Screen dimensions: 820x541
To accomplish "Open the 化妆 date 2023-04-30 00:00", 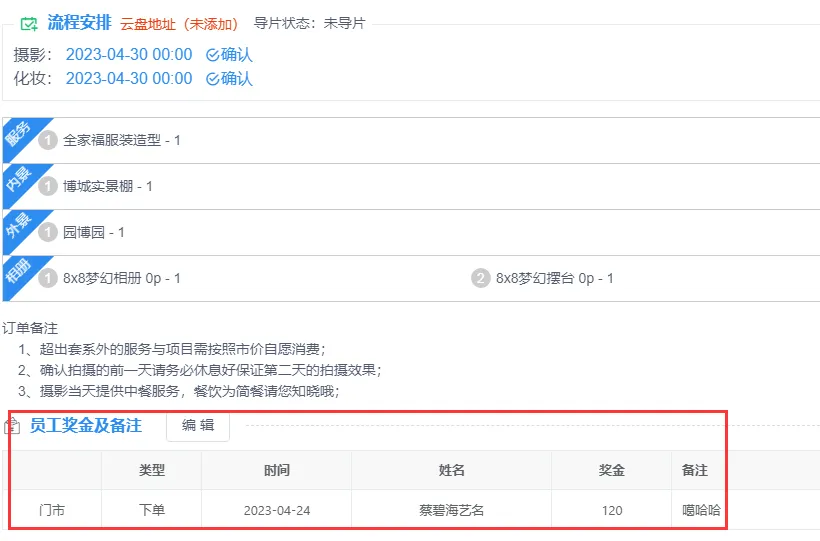I will click(129, 79).
